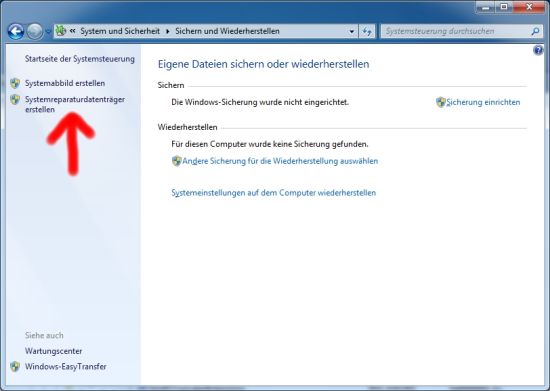Click shield icon beside 'Andere Sicherung' link
The image size is (550, 391).
176,161
